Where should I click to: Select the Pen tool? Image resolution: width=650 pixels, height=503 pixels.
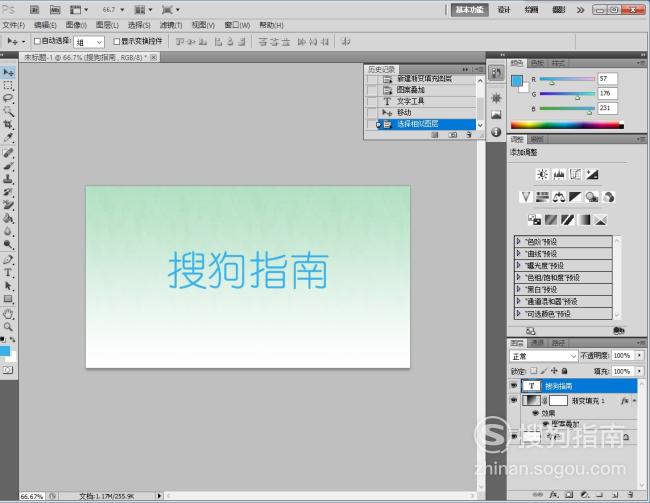(8, 260)
